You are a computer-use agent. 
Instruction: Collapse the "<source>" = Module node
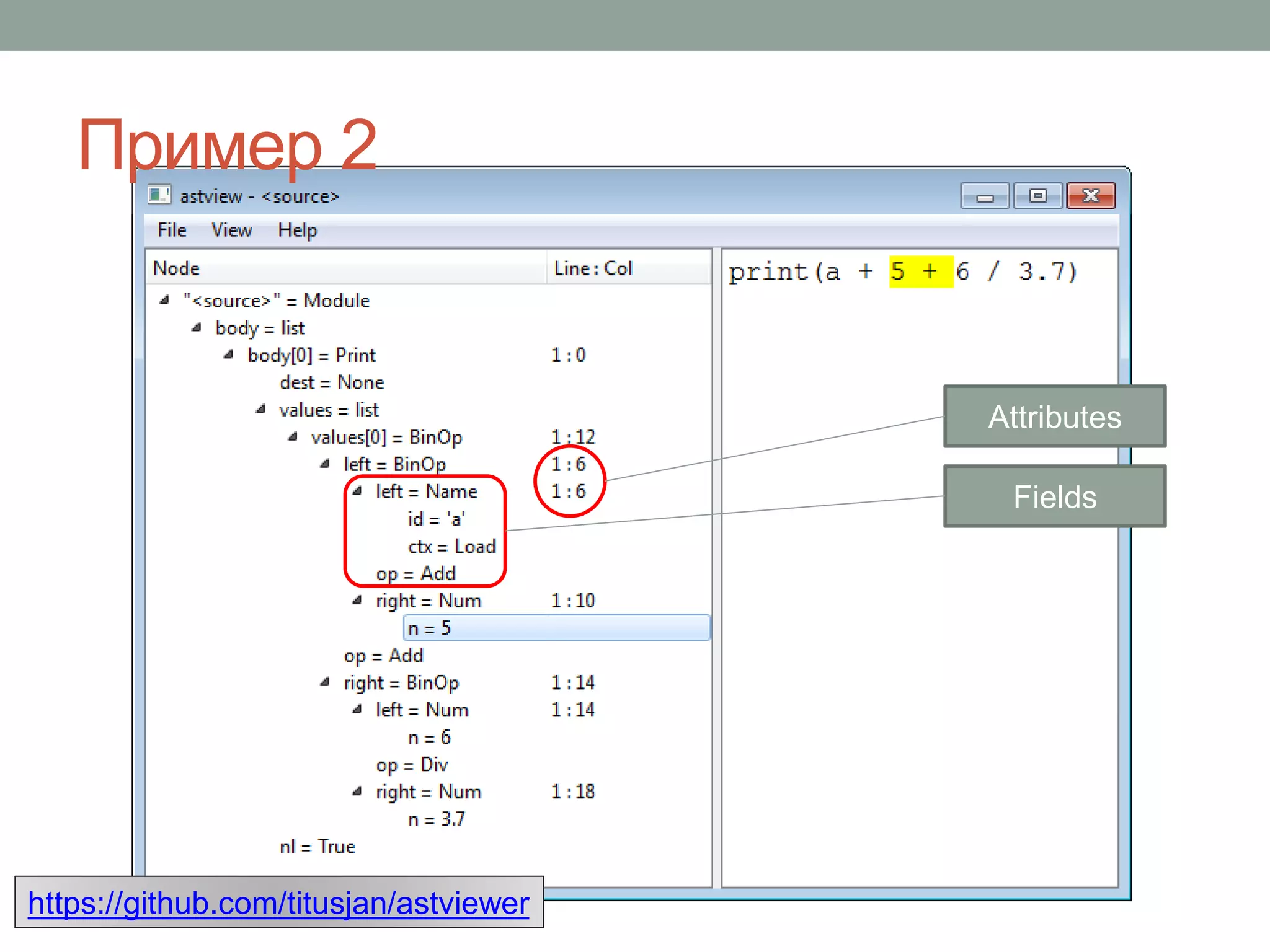click(164, 300)
